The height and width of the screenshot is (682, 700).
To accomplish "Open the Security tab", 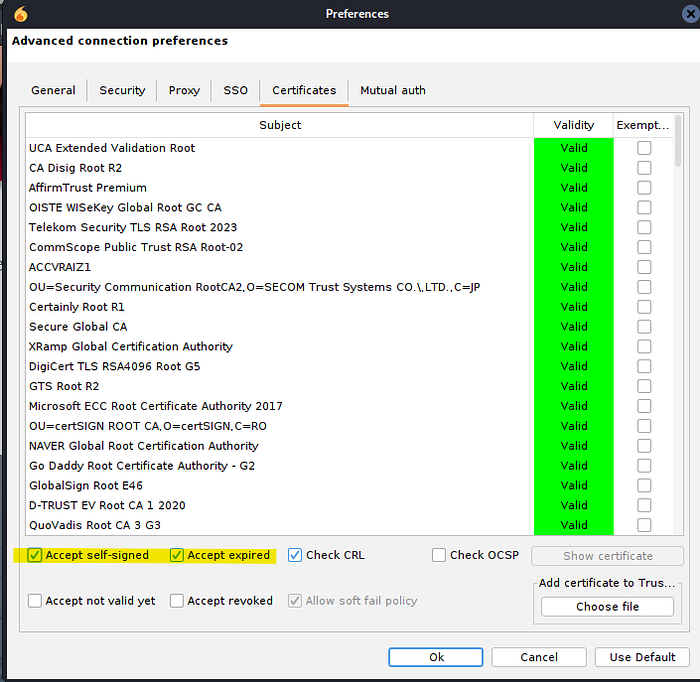I will tap(122, 90).
